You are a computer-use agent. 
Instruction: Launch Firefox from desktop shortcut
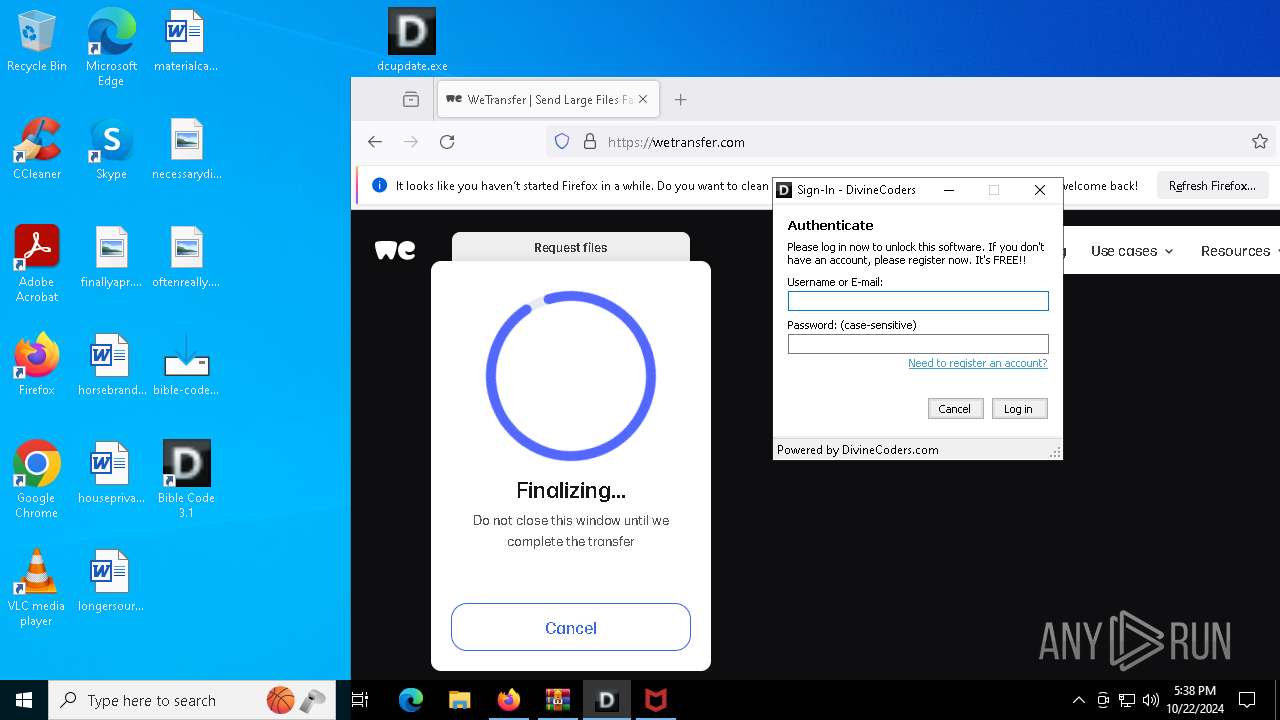[37, 365]
